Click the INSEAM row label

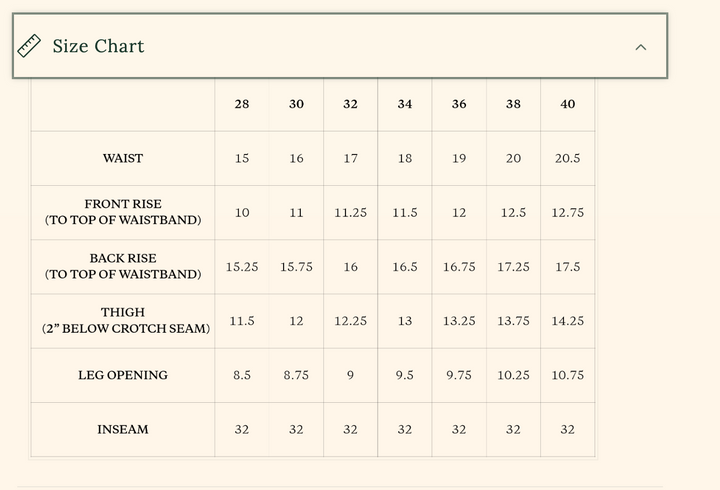[x=123, y=429]
